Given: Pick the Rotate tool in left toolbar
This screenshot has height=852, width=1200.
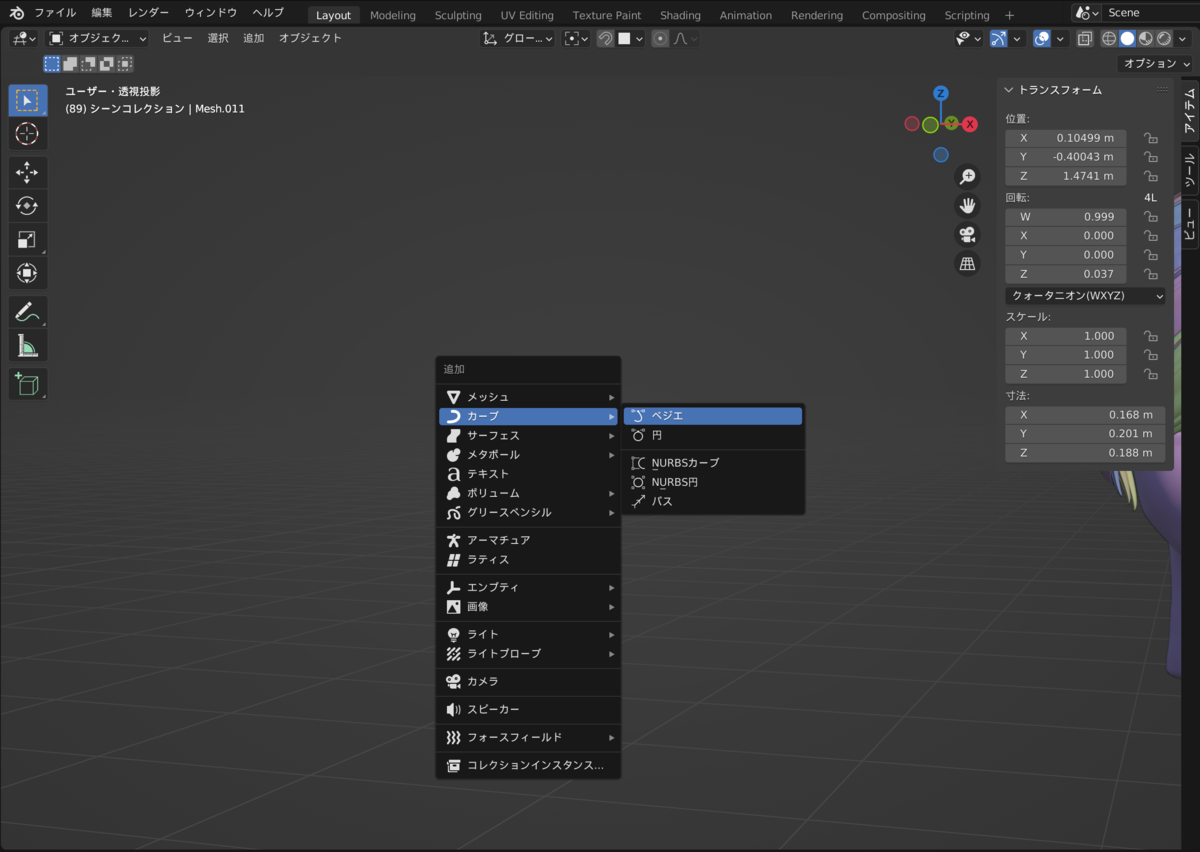Looking at the screenshot, I should tap(27, 206).
